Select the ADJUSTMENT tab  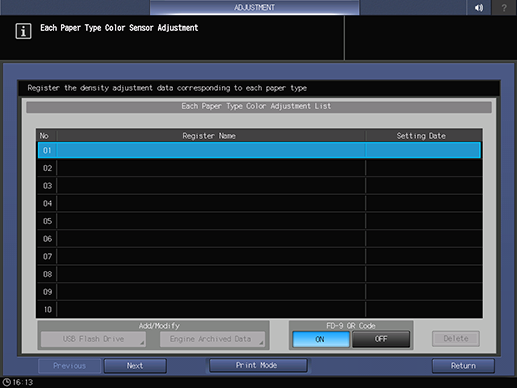[x=254, y=7]
